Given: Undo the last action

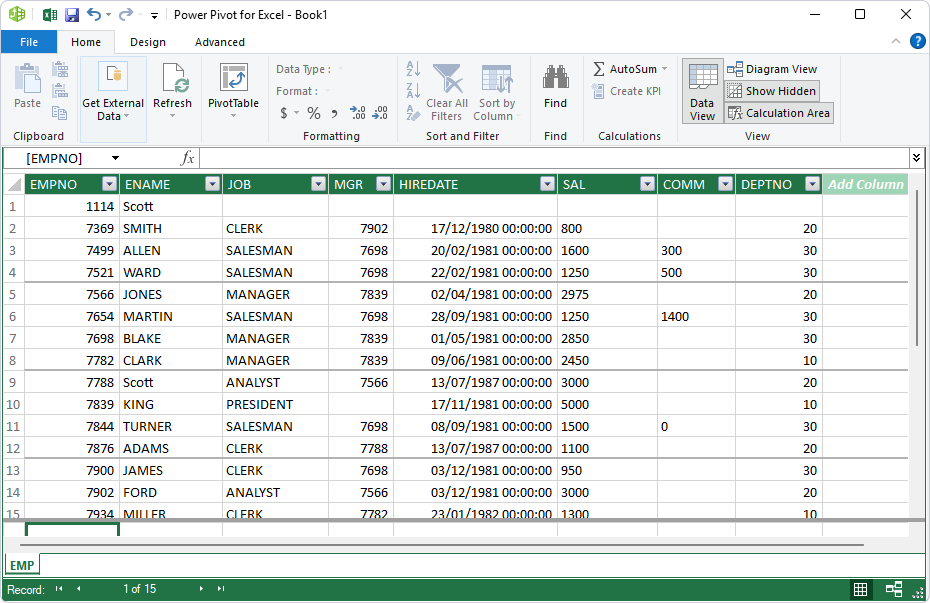Looking at the screenshot, I should click(94, 14).
